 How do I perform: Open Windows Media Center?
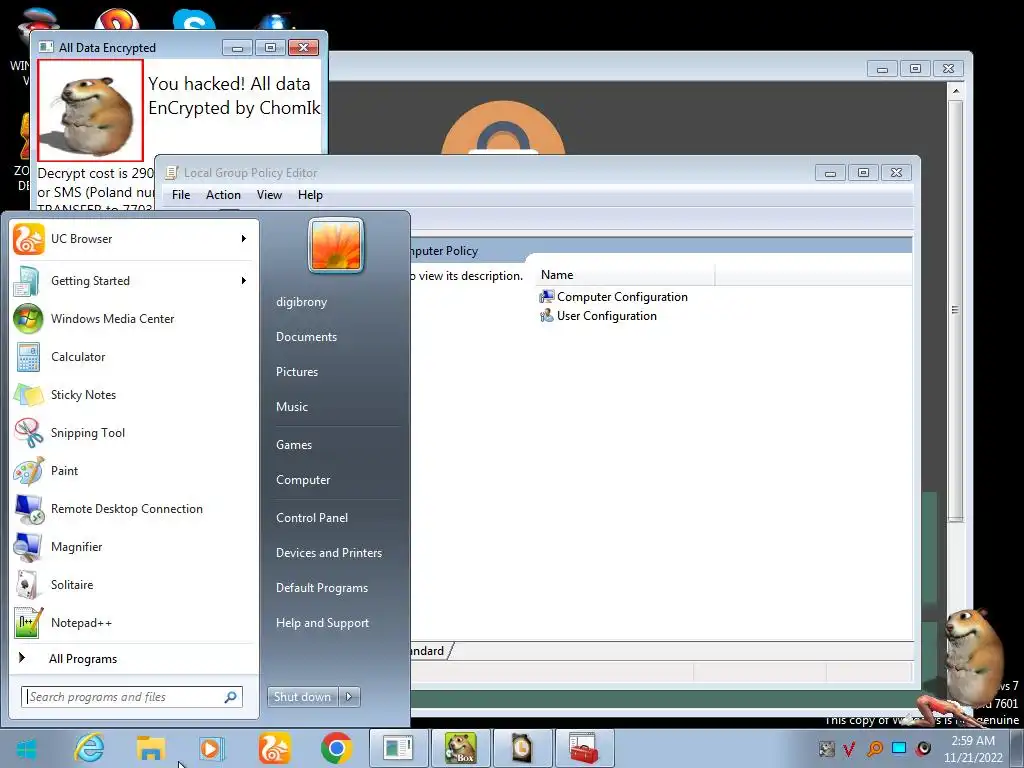pyautogui.click(x=134, y=319)
